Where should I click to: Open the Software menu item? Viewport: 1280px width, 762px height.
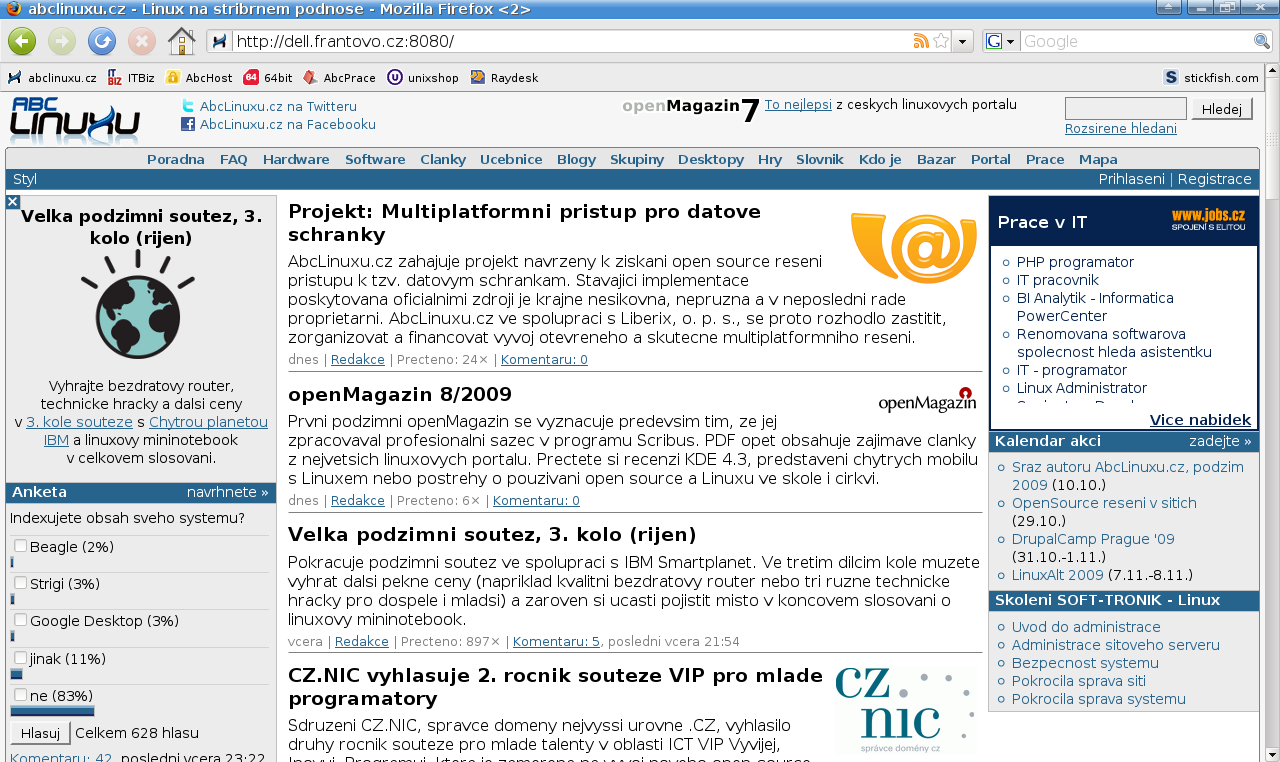(x=375, y=159)
